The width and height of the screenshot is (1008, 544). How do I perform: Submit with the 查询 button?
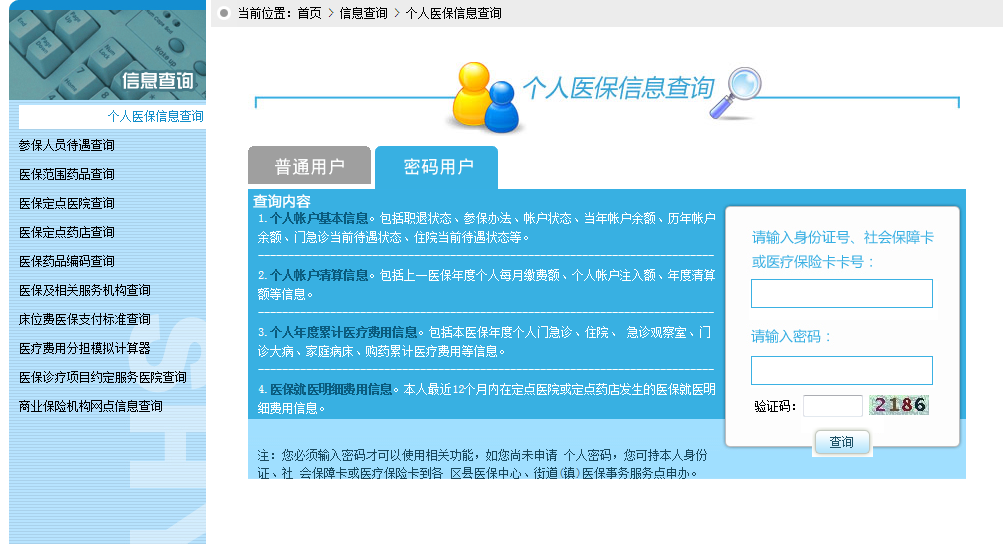pyautogui.click(x=842, y=442)
